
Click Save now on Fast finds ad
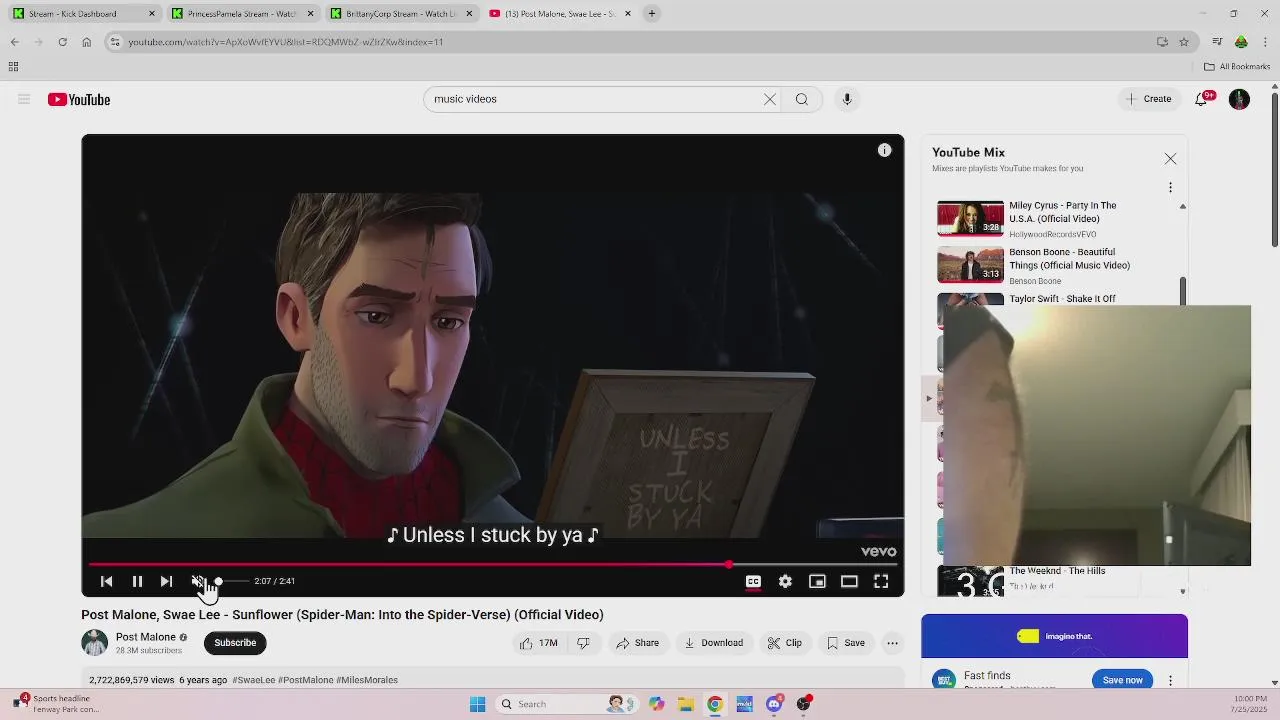tap(1122, 680)
